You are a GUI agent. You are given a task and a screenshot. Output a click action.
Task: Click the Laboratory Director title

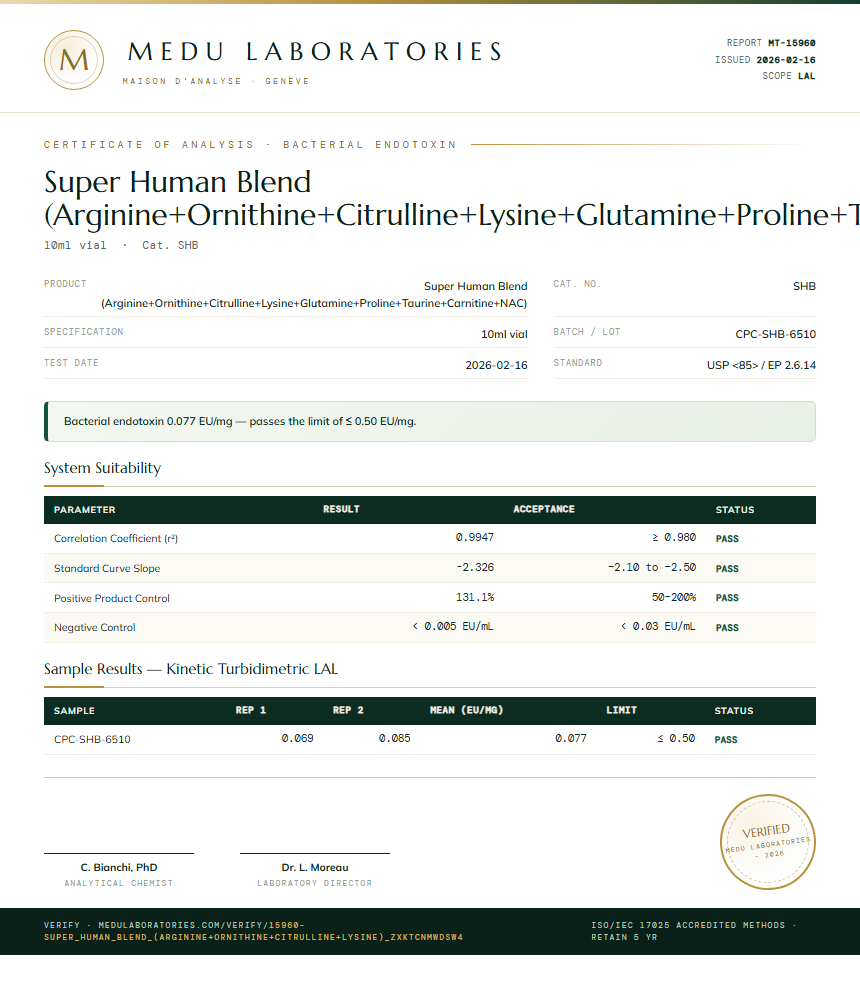click(x=315, y=883)
